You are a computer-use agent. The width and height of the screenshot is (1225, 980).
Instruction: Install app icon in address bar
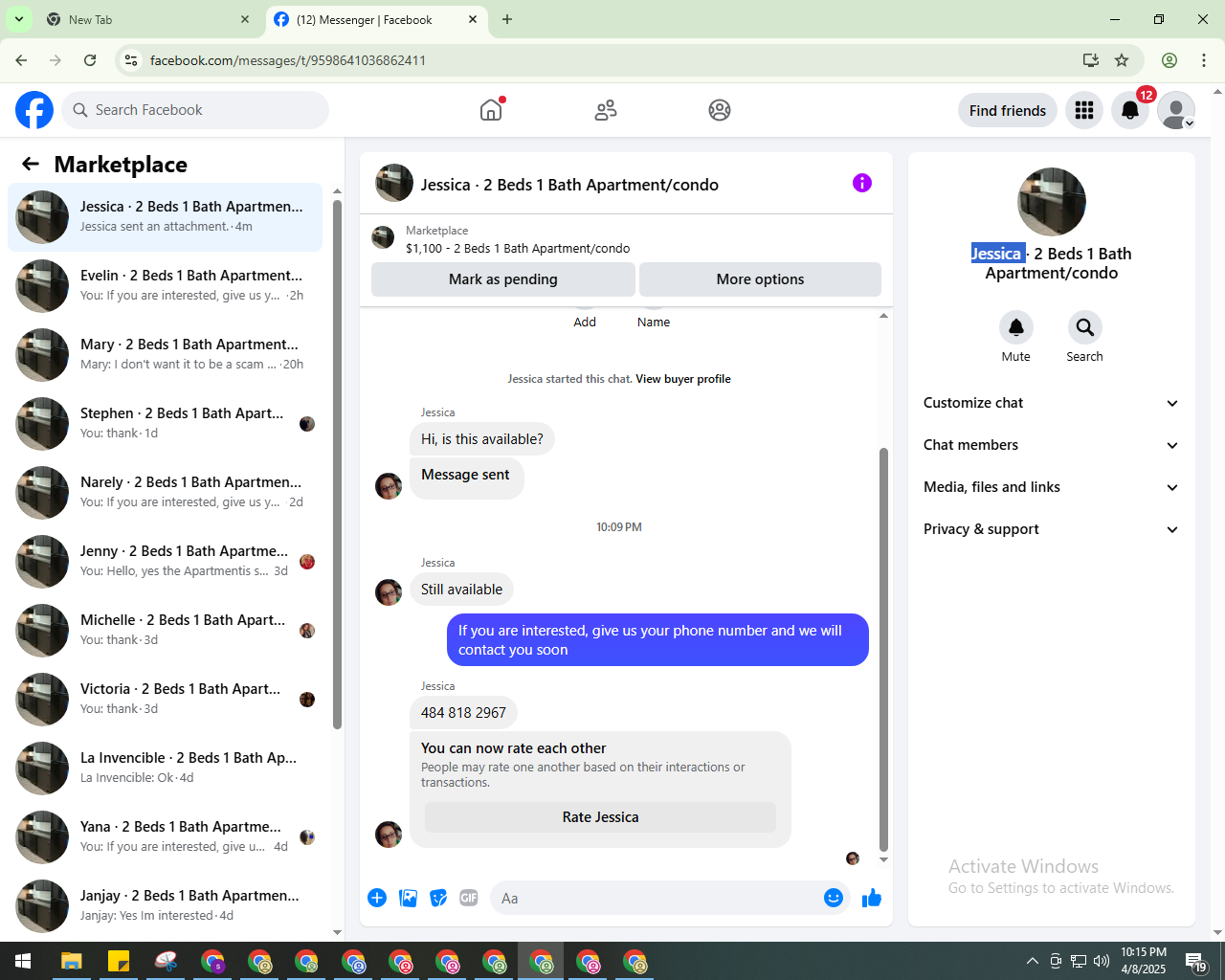click(1091, 60)
